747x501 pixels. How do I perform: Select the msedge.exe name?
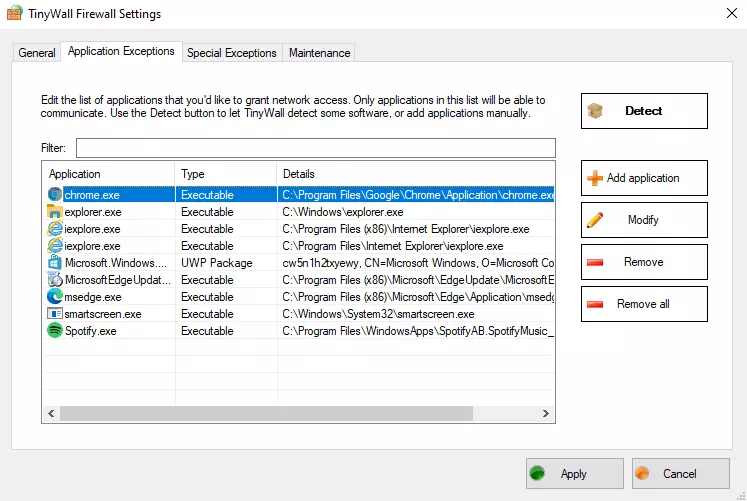tap(93, 297)
